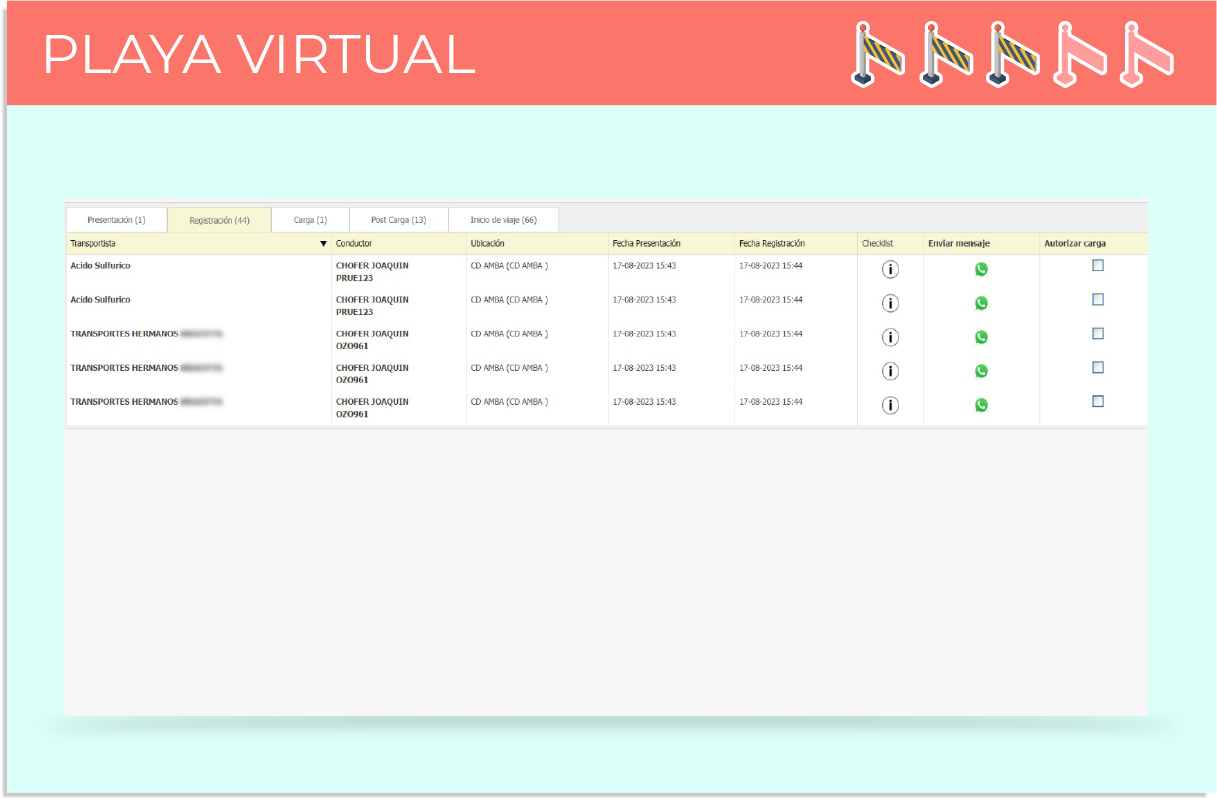Sort by Fecha Presentación column header

pyautogui.click(x=646, y=244)
